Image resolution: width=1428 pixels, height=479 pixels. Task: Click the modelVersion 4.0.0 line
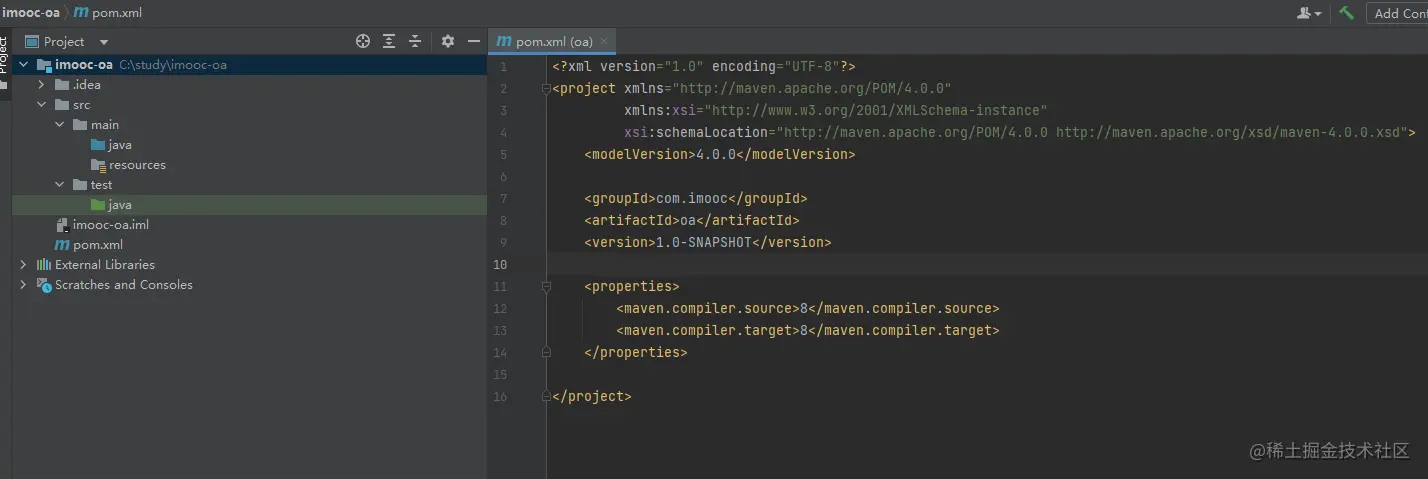[720, 154]
